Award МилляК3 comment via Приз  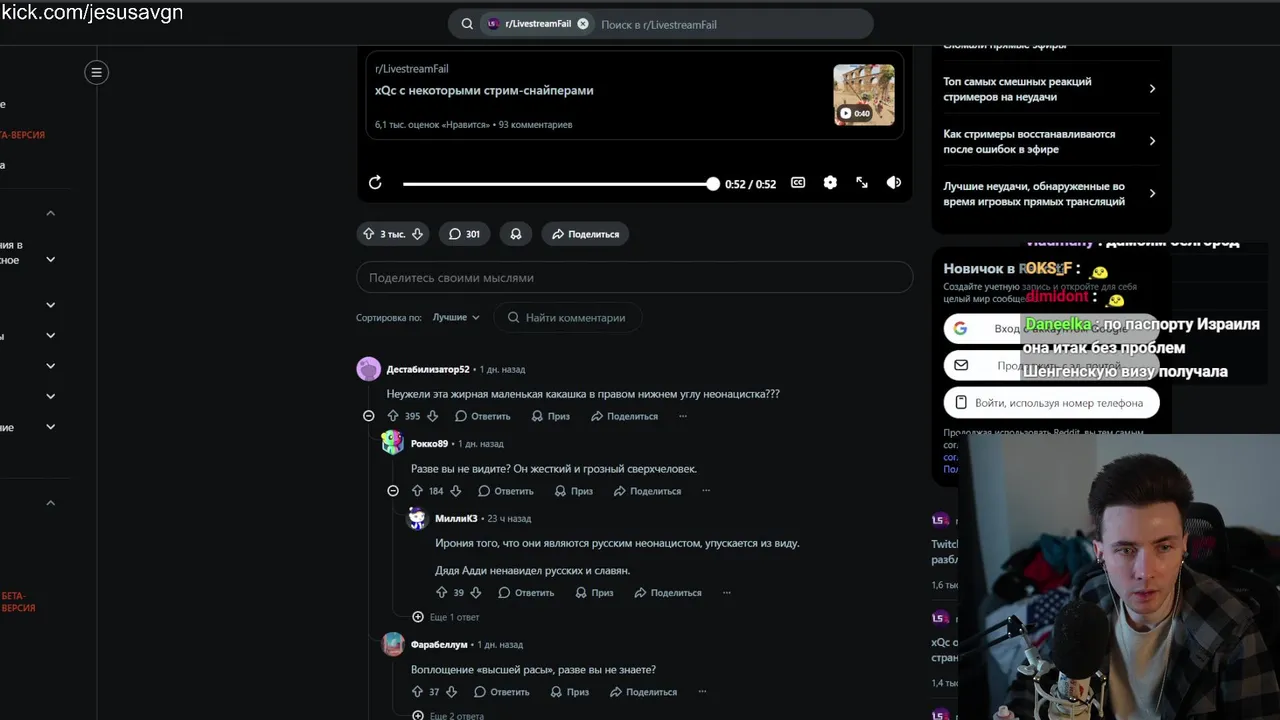pos(595,593)
